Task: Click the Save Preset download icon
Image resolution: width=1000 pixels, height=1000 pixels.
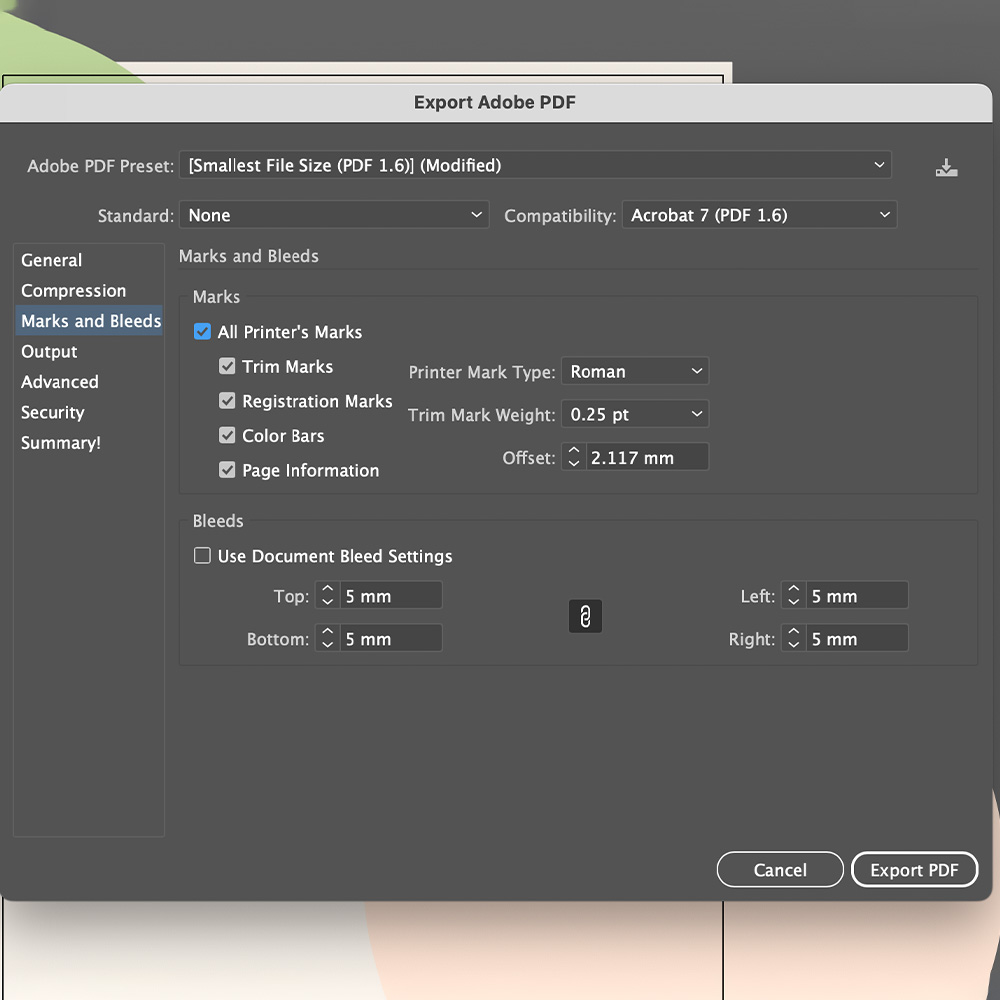Action: click(946, 168)
